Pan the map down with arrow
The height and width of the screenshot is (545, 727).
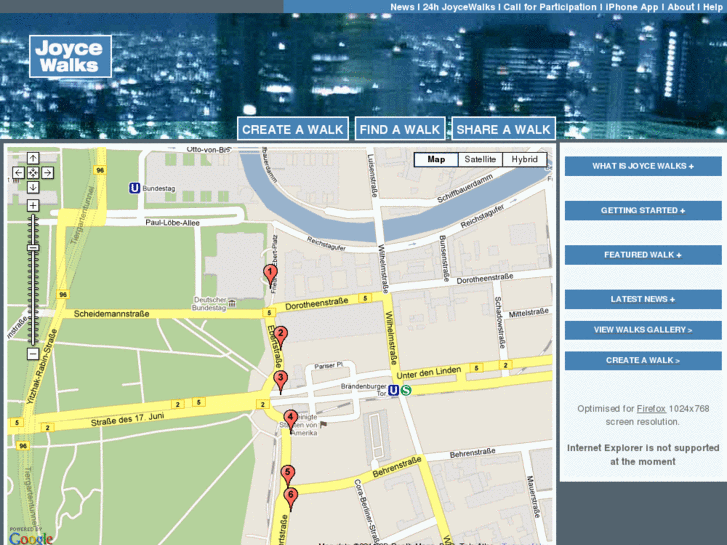[33, 187]
